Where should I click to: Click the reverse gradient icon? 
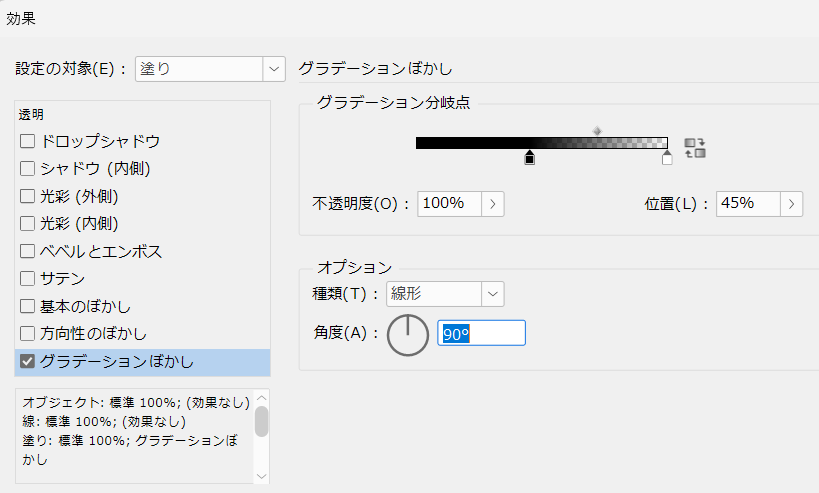[x=695, y=148]
